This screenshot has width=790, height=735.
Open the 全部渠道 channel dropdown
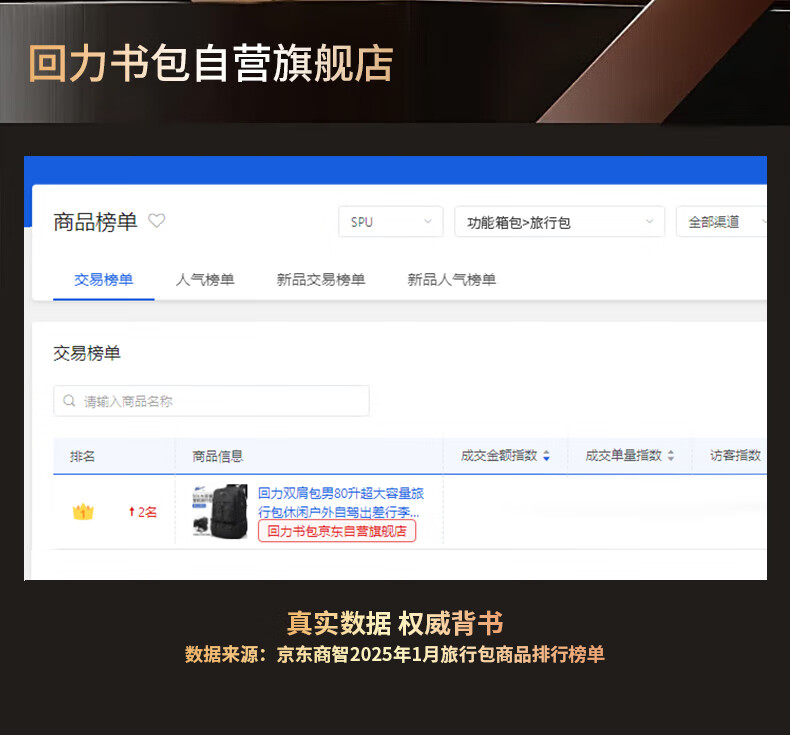[x=722, y=222]
